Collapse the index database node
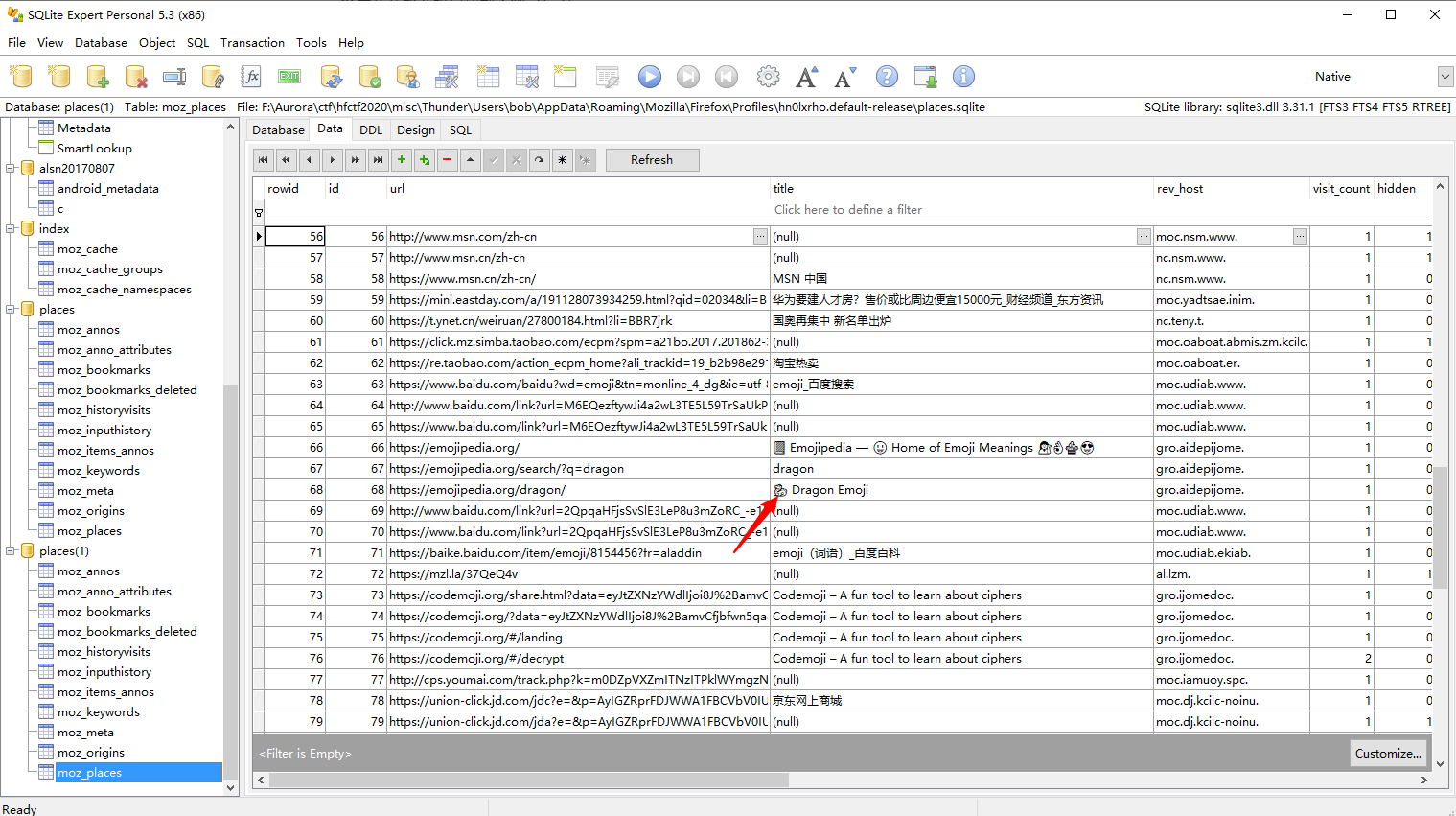Screen dimensions: 1456x816 click(x=11, y=229)
